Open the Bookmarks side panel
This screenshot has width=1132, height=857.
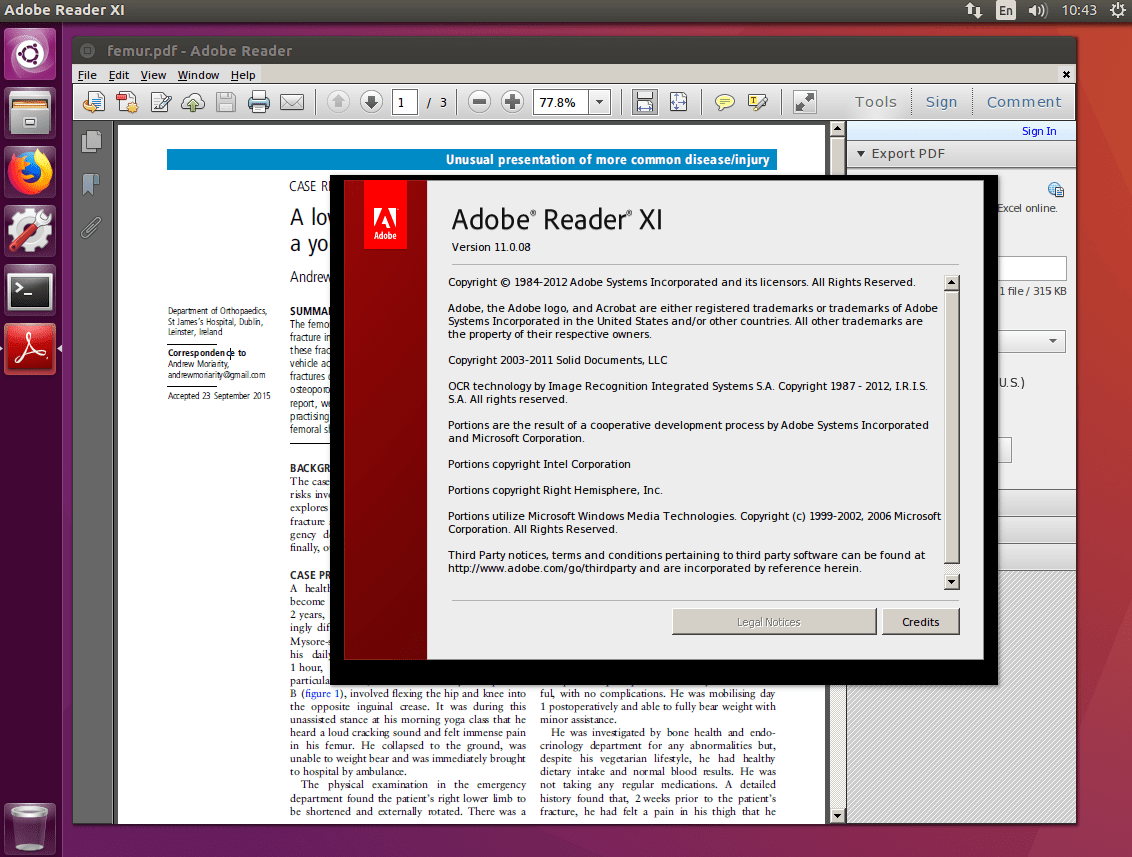(91, 185)
